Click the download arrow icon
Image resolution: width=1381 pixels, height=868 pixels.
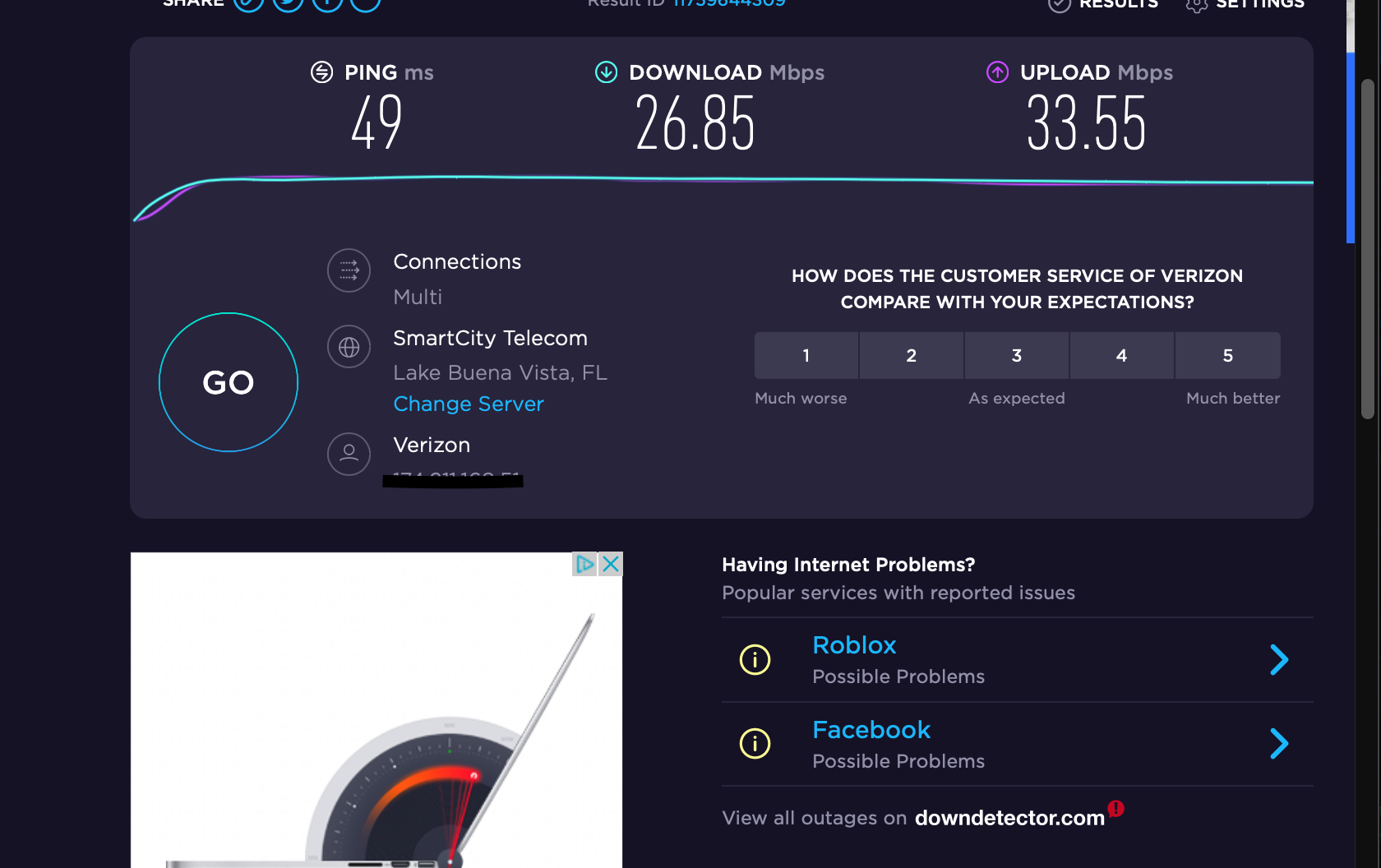pos(606,72)
